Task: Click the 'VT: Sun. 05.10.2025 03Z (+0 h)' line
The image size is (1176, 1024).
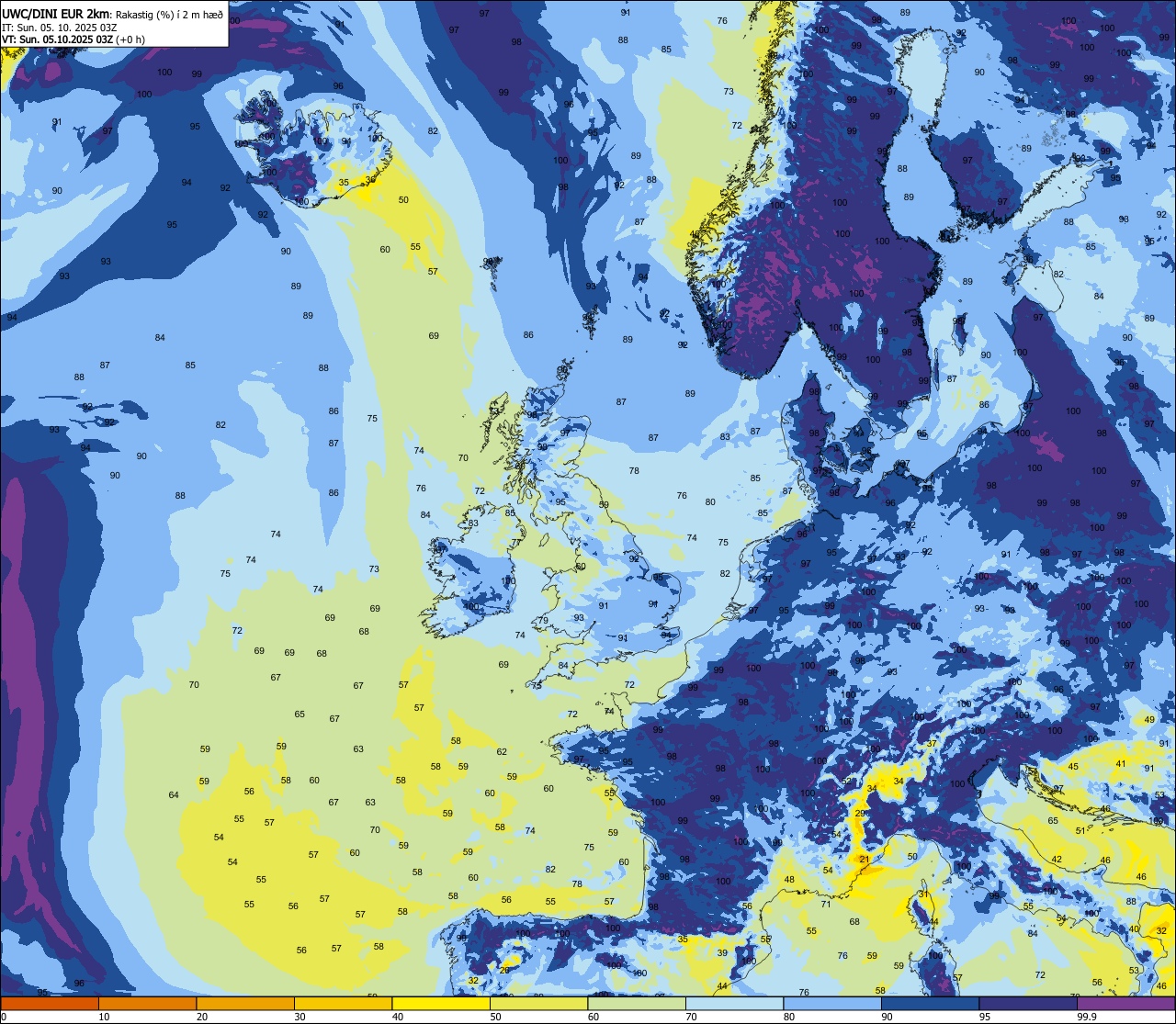Action: pos(73,39)
